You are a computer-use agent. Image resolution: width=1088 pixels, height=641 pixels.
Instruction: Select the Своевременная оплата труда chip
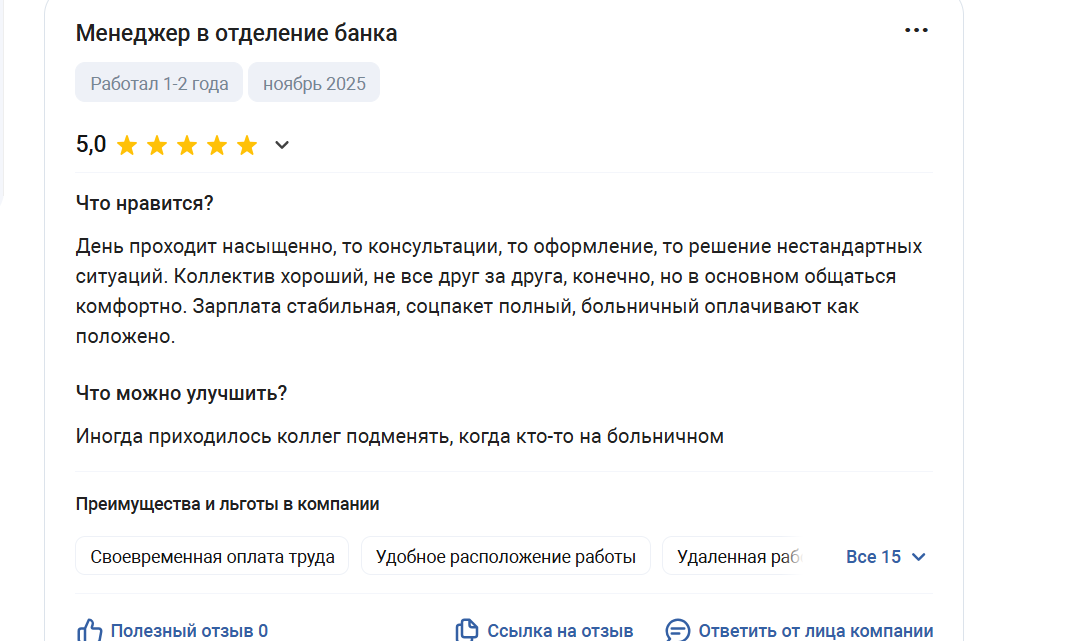tap(212, 557)
